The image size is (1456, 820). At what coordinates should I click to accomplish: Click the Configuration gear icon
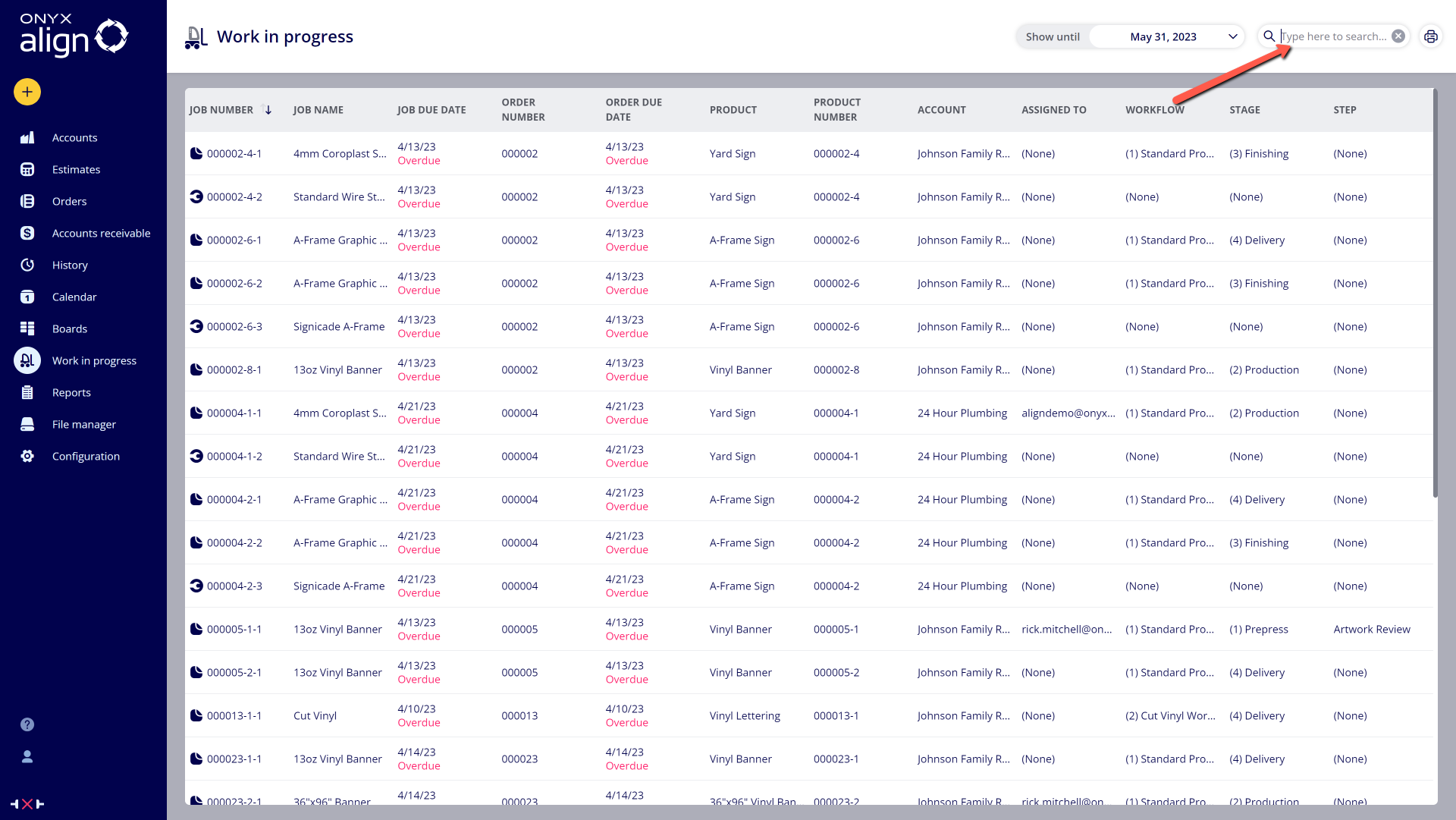(27, 457)
